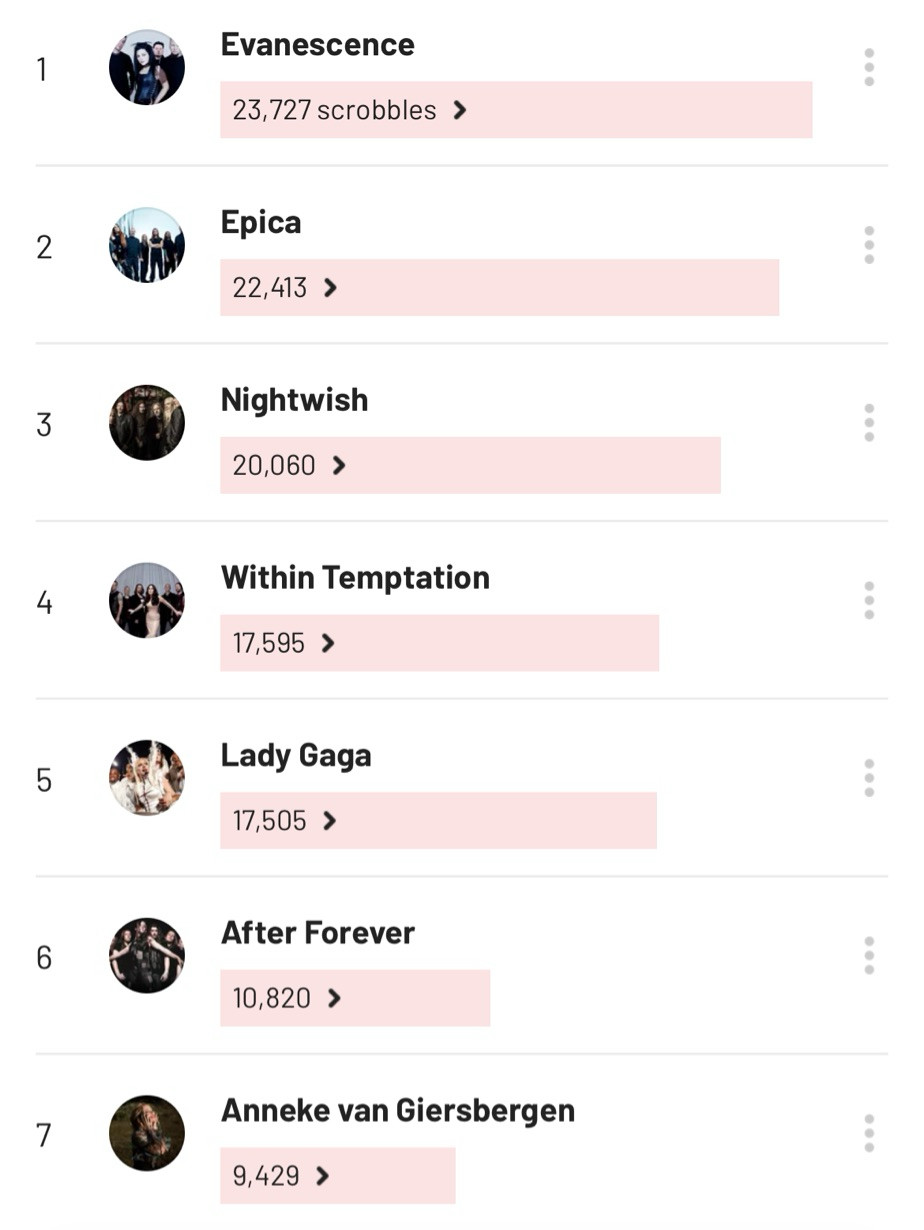Expand Nightwish's 20,060 scrobbles chevron

tap(339, 466)
